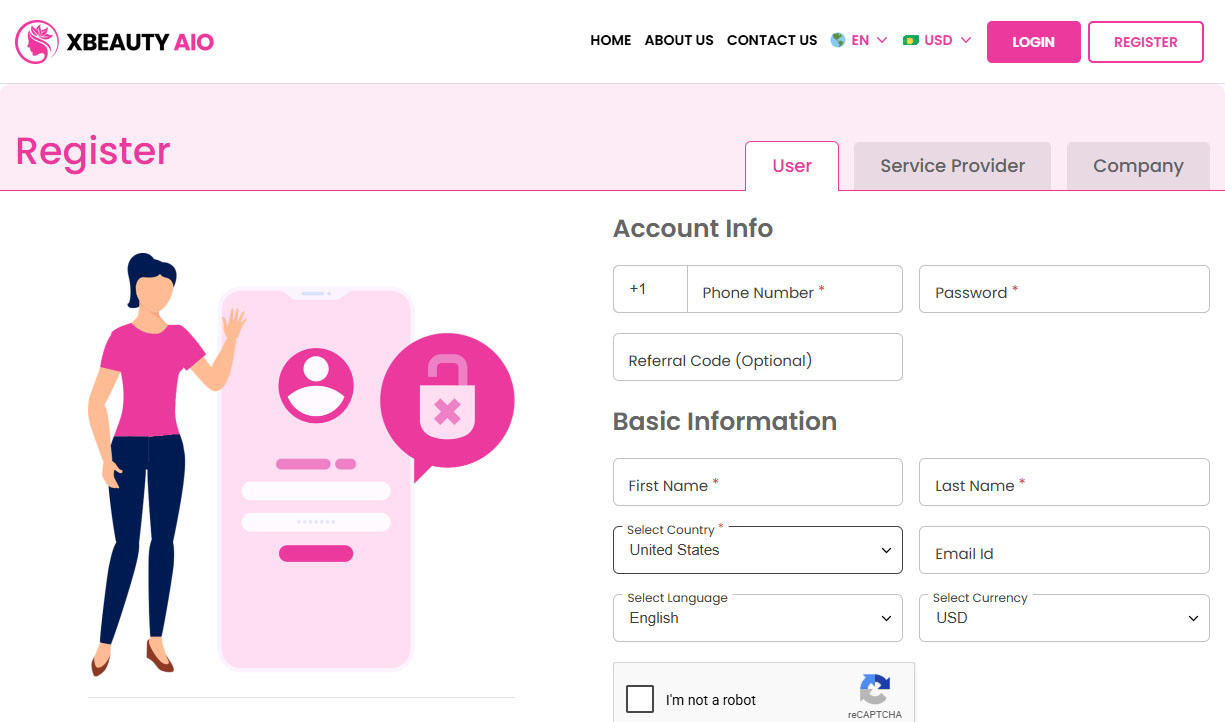Select the +1 country code box
Viewport: 1225px width, 722px height.
point(649,289)
